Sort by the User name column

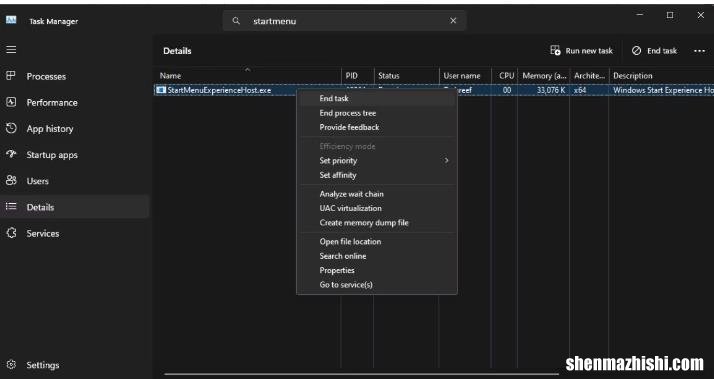[465, 76]
